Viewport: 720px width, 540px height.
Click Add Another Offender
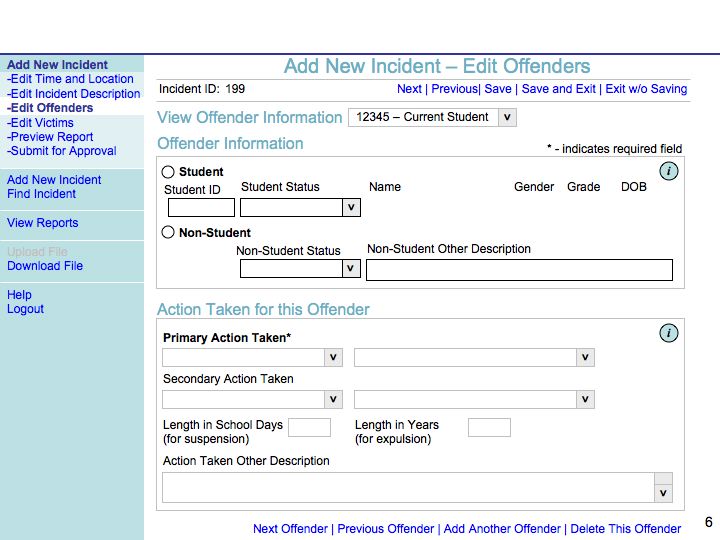click(x=502, y=529)
